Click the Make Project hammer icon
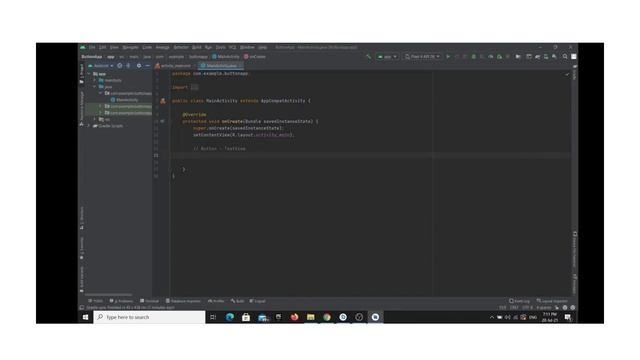640x360 pixels. [x=369, y=57]
